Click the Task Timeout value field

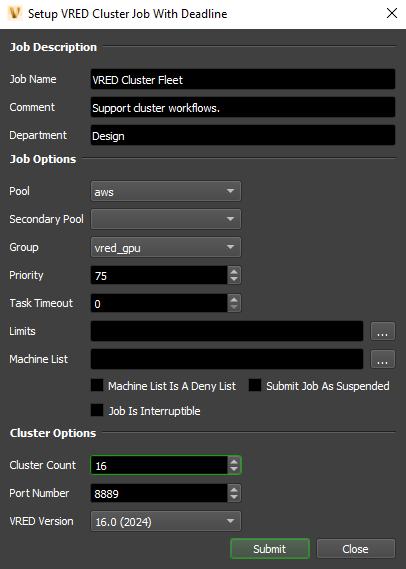click(x=159, y=303)
